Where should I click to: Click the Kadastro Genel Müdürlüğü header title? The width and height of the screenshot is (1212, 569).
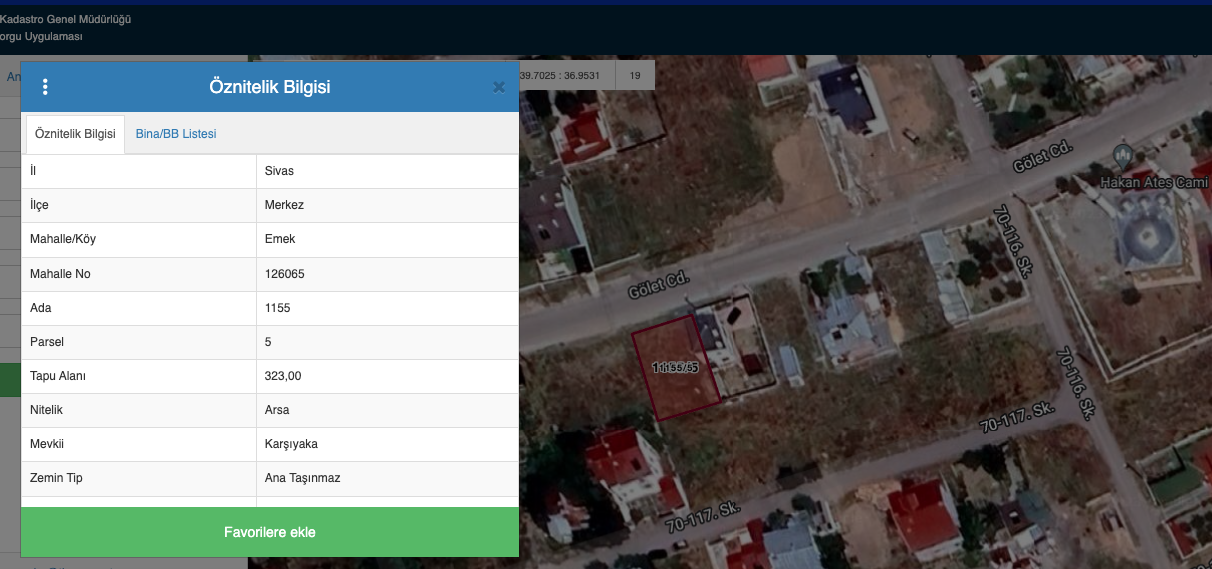[66, 19]
